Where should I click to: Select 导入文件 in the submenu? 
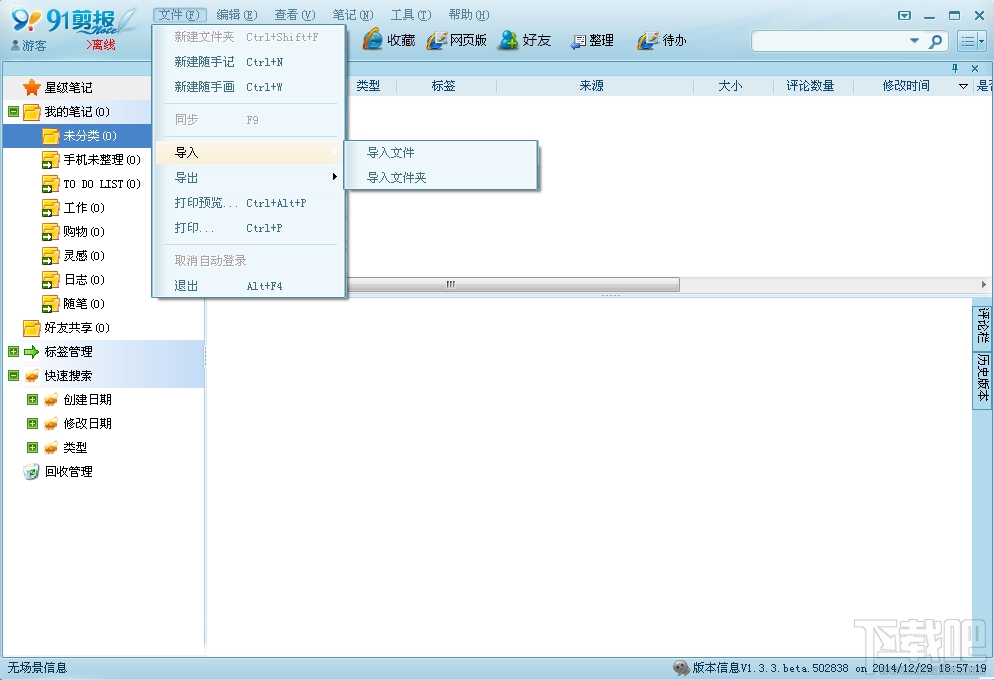[441, 153]
